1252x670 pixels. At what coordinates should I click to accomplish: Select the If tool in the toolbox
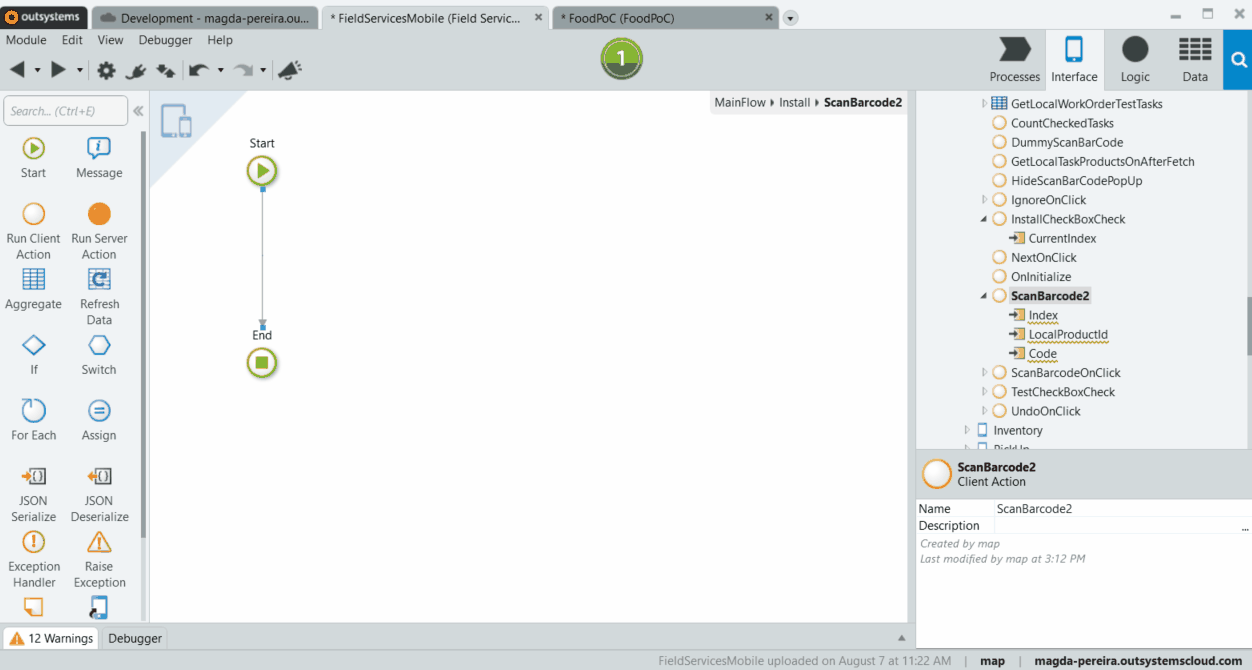pyautogui.click(x=33, y=352)
